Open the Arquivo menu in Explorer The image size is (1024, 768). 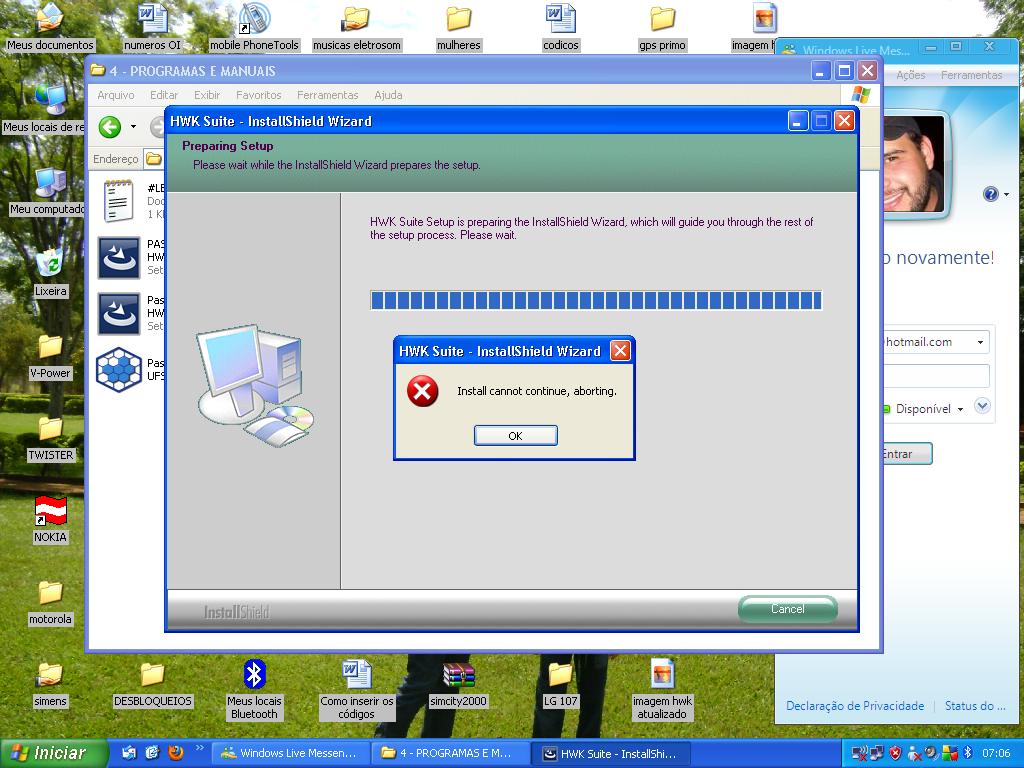[x=116, y=95]
